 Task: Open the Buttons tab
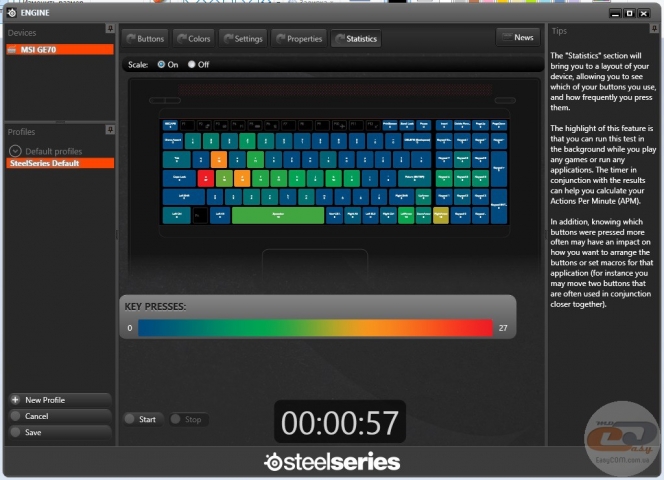tap(145, 39)
